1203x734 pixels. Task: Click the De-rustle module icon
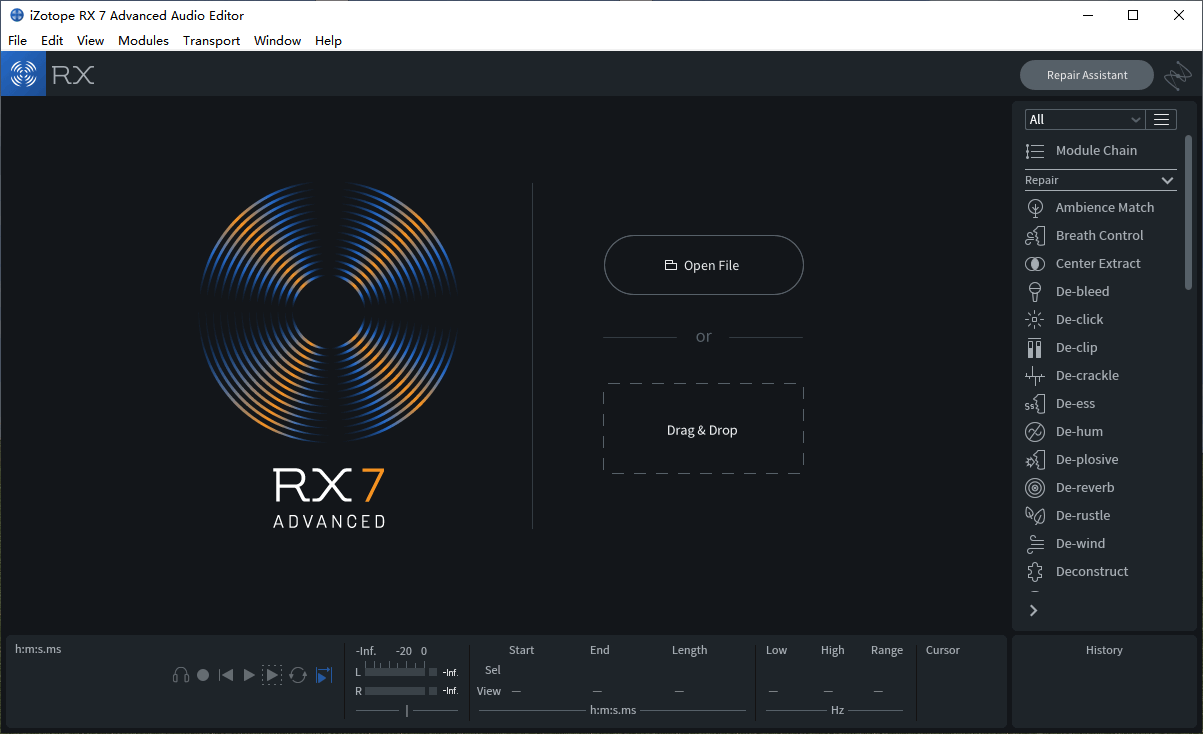1035,516
